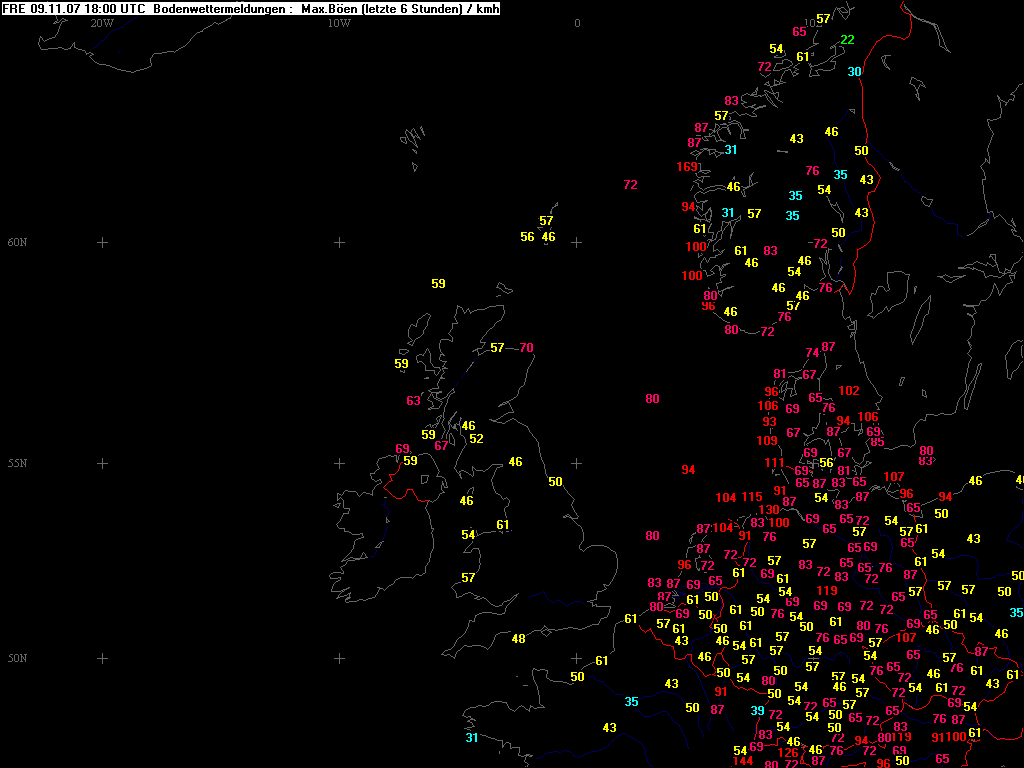
Task: Click the 111 gust reading
Action: pos(775,463)
